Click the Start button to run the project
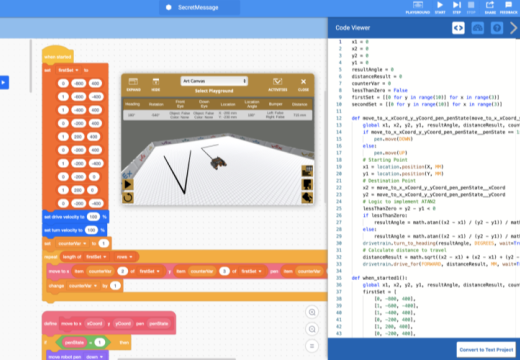Viewport: 520px width, 360px height. [440, 8]
